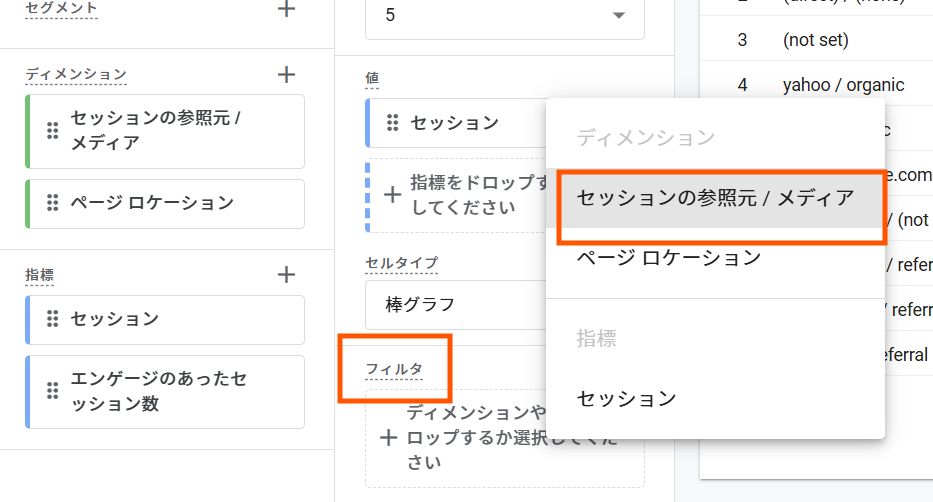Click the 値 section label
Screen dimensions: 933x502
(373, 78)
